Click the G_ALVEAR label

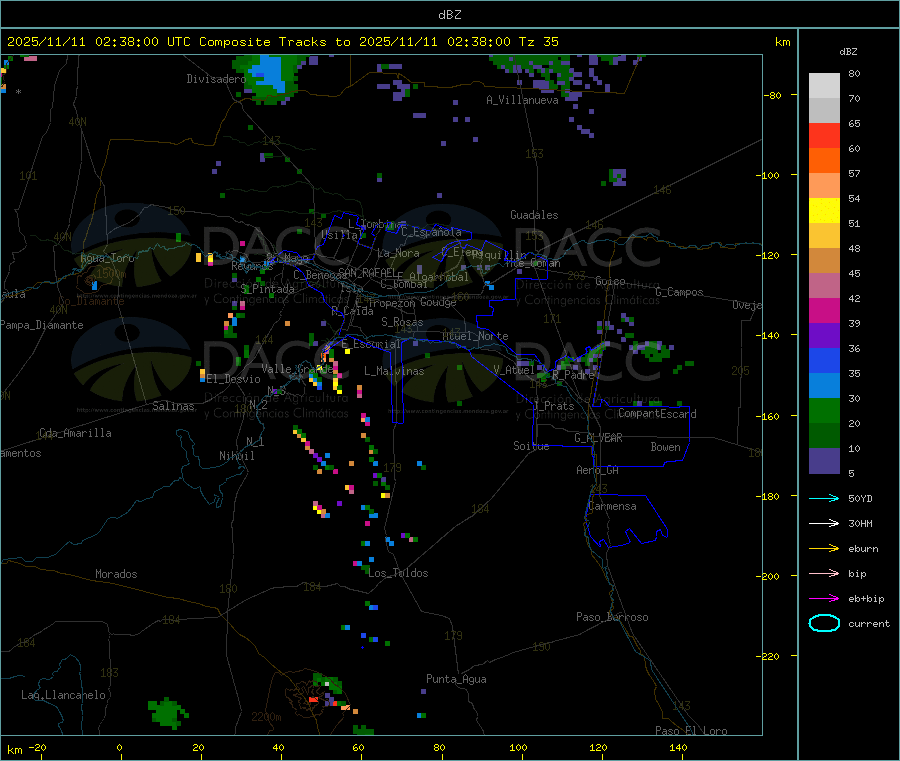(x=598, y=438)
